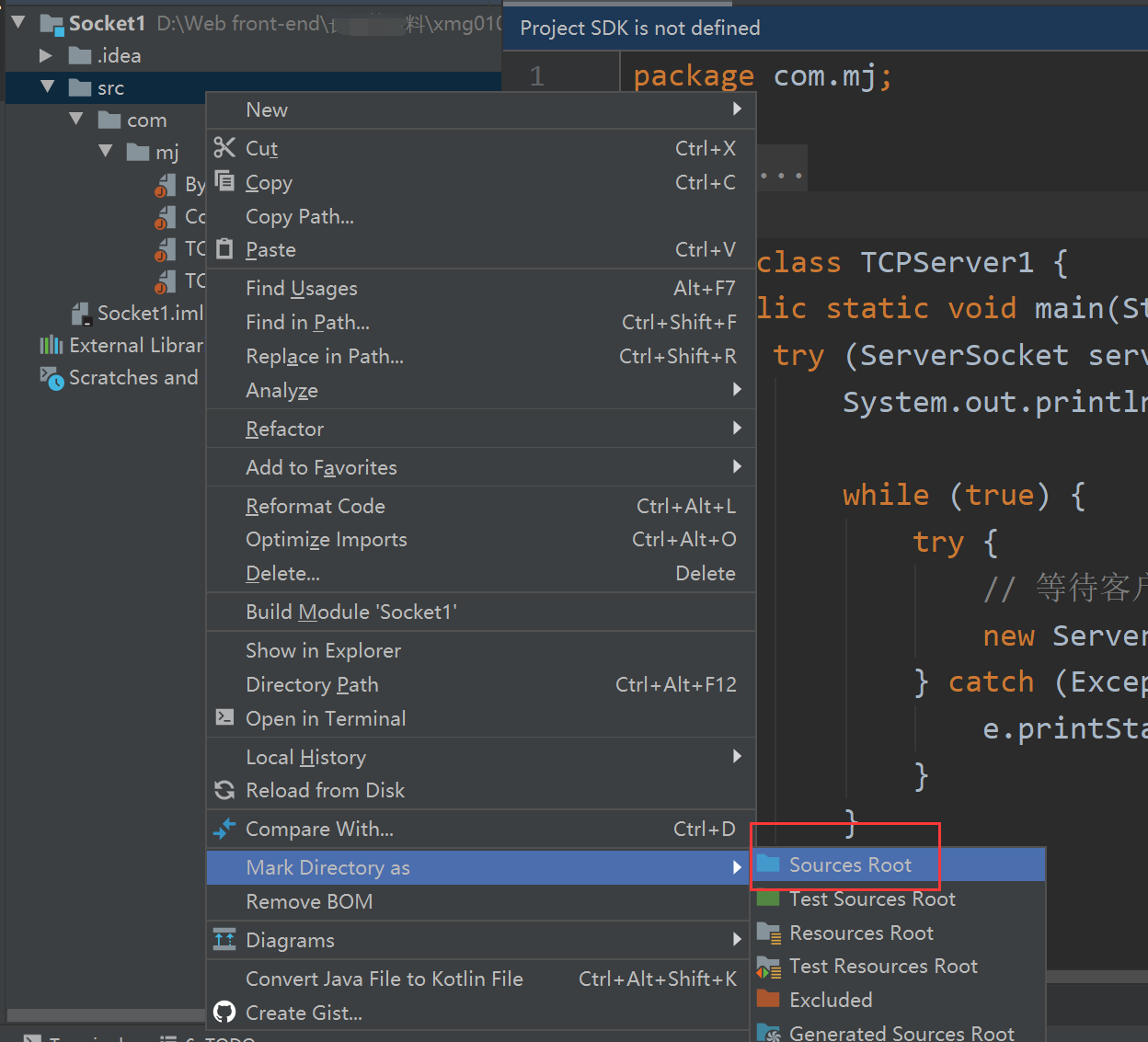Click the Diagrams icon in the context menu
This screenshot has width=1148, height=1042.
224,940
